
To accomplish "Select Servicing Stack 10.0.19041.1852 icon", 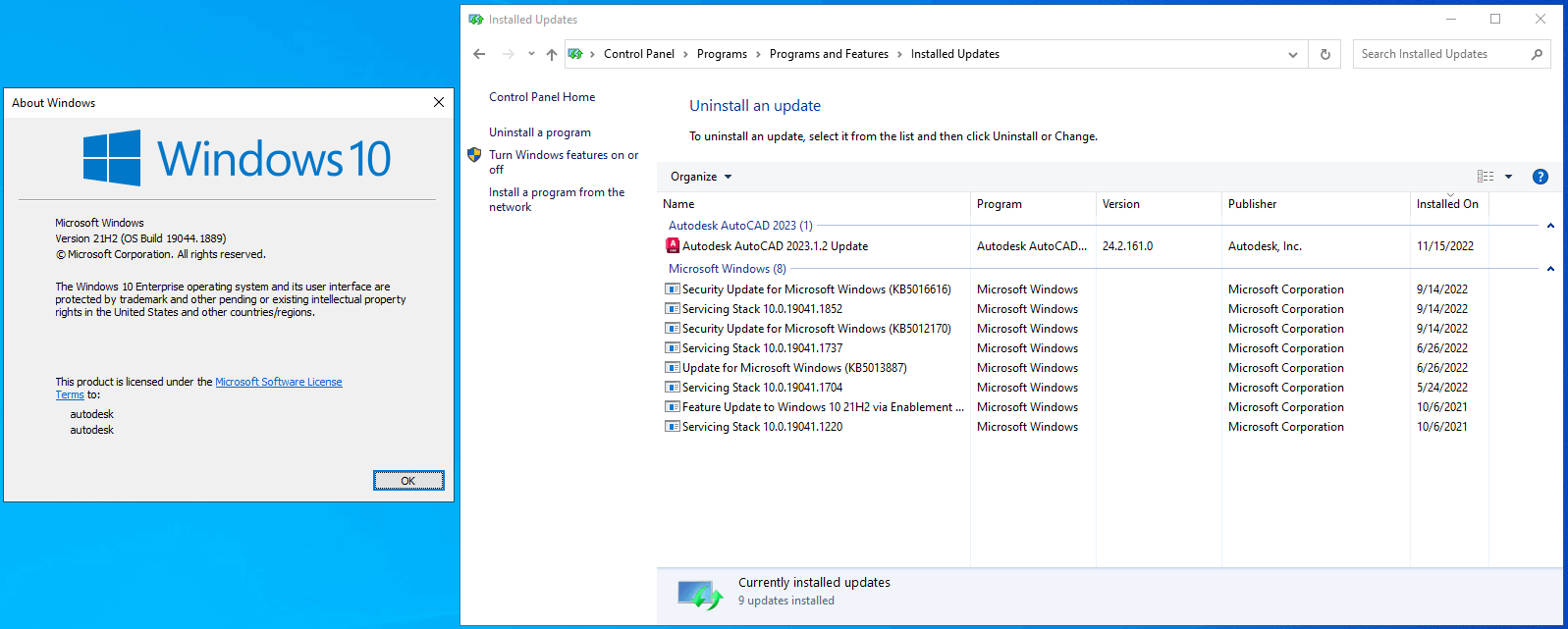I will tap(673, 309).
